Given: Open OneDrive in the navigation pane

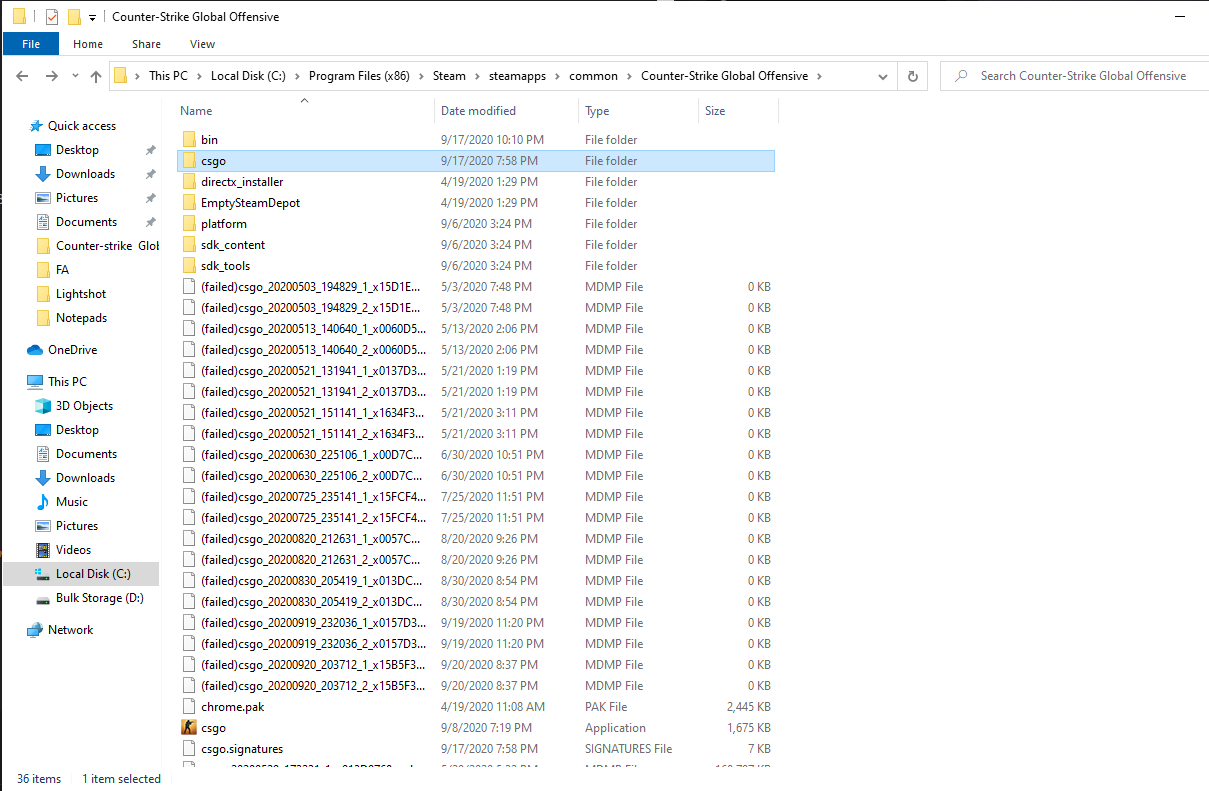Looking at the screenshot, I should click(72, 350).
